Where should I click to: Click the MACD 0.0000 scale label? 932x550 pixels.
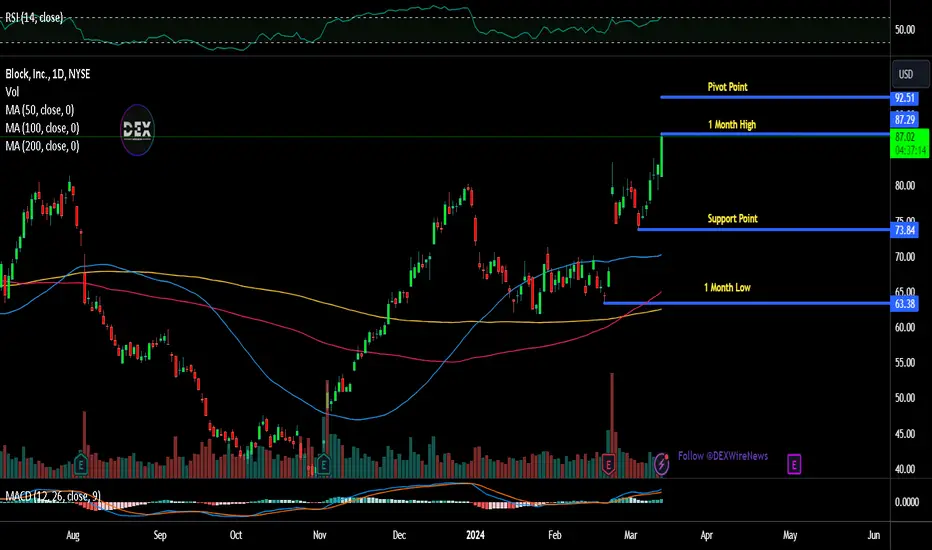point(907,502)
